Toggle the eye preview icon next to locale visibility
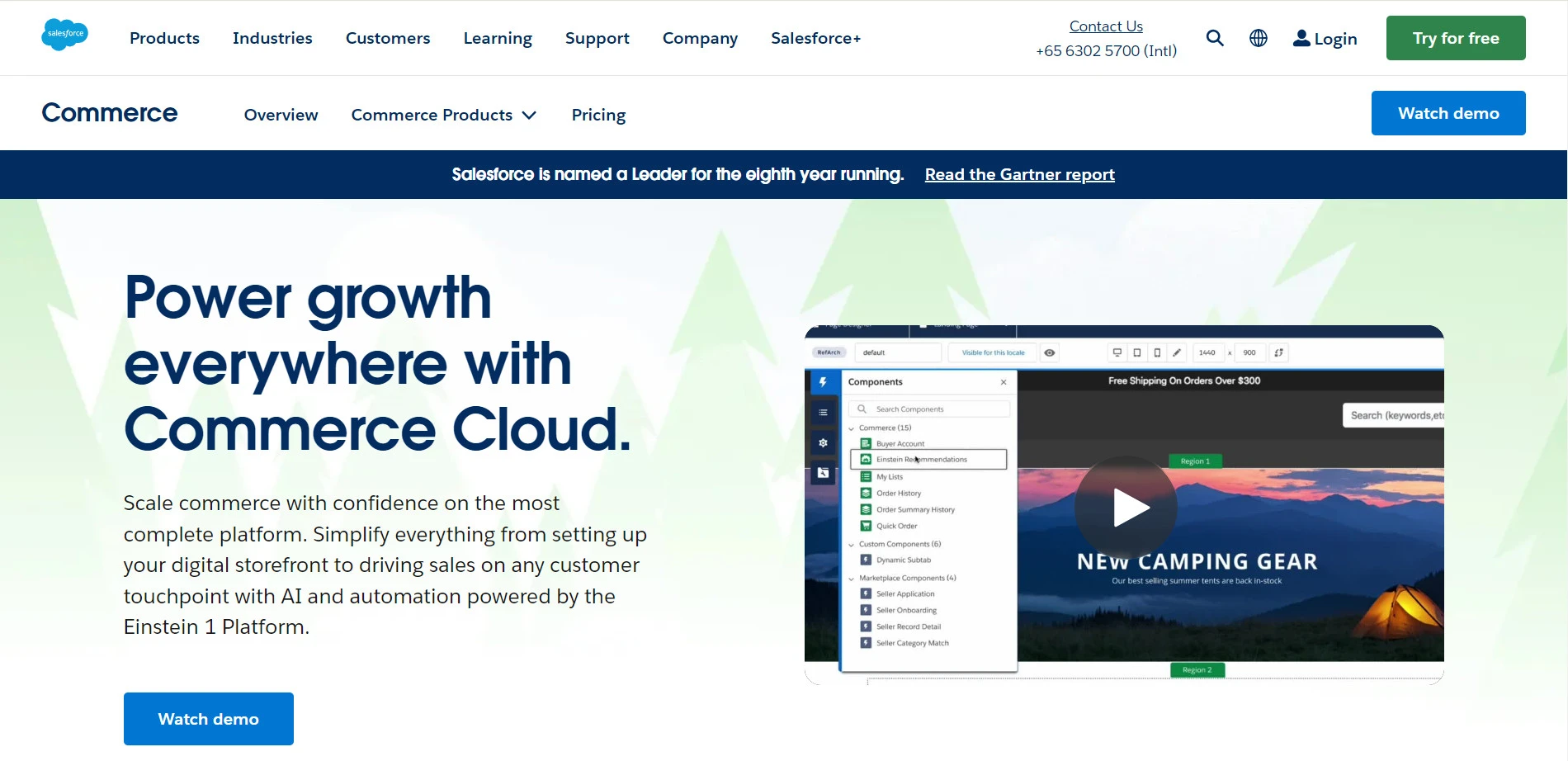This screenshot has width=1568, height=761. (1049, 352)
